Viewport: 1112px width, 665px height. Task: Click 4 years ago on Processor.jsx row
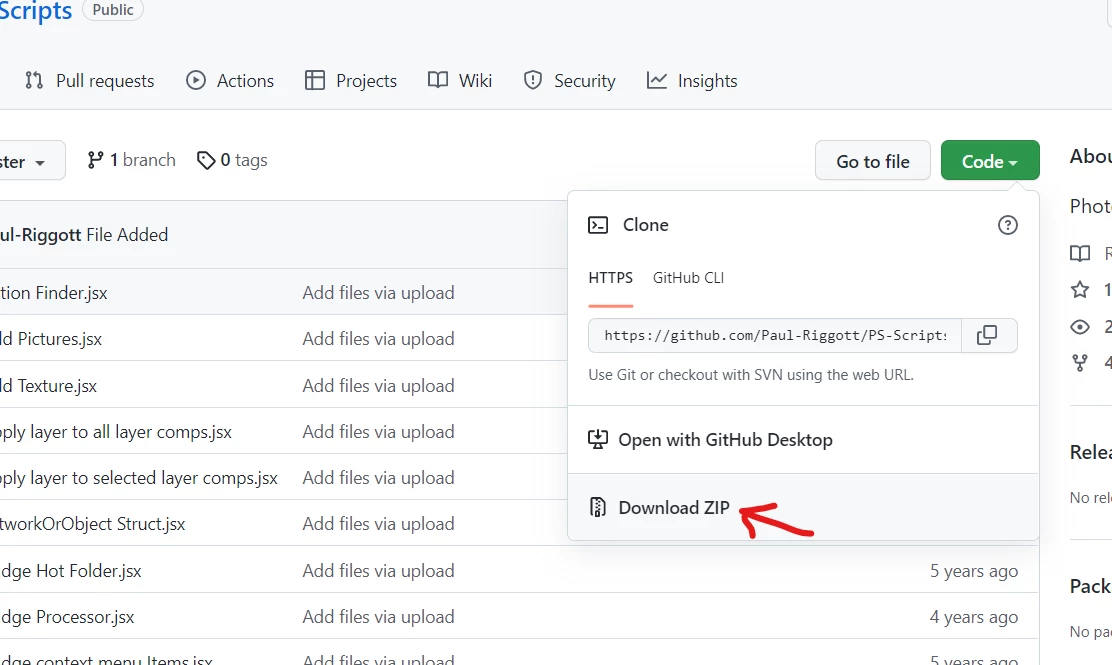point(974,617)
